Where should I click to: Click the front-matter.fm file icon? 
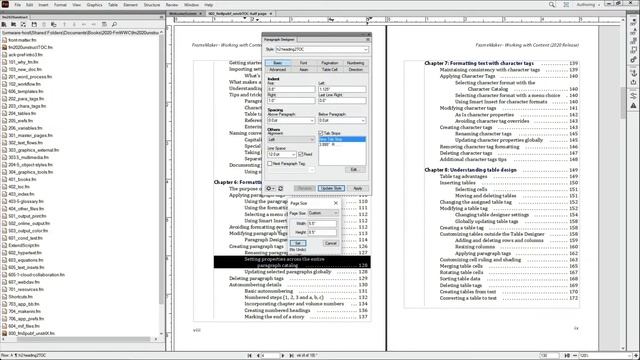[x=4, y=40]
